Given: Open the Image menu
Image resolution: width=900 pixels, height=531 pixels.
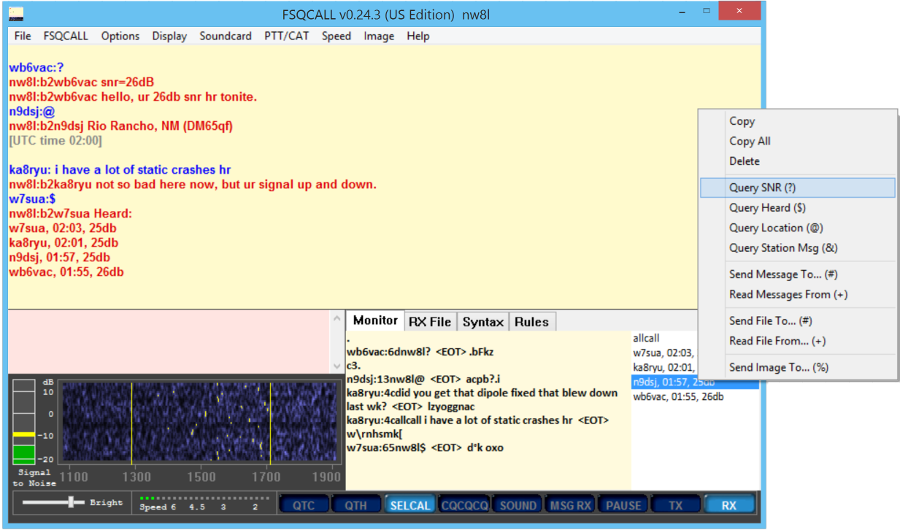Looking at the screenshot, I should tap(379, 36).
